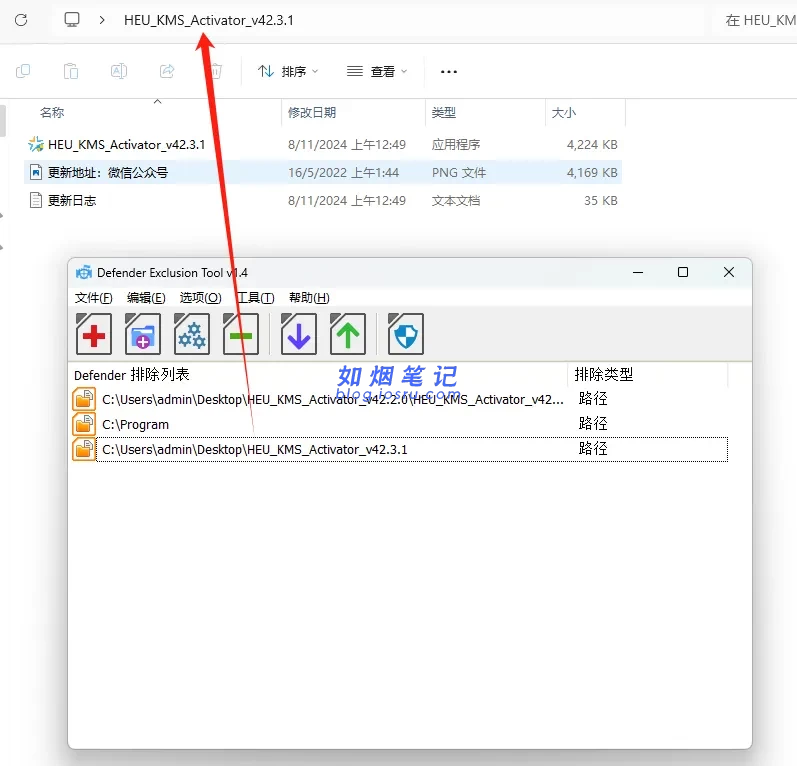Click the folder icon of the v42.3.1 exclusion
The image size is (797, 766).
(84, 449)
